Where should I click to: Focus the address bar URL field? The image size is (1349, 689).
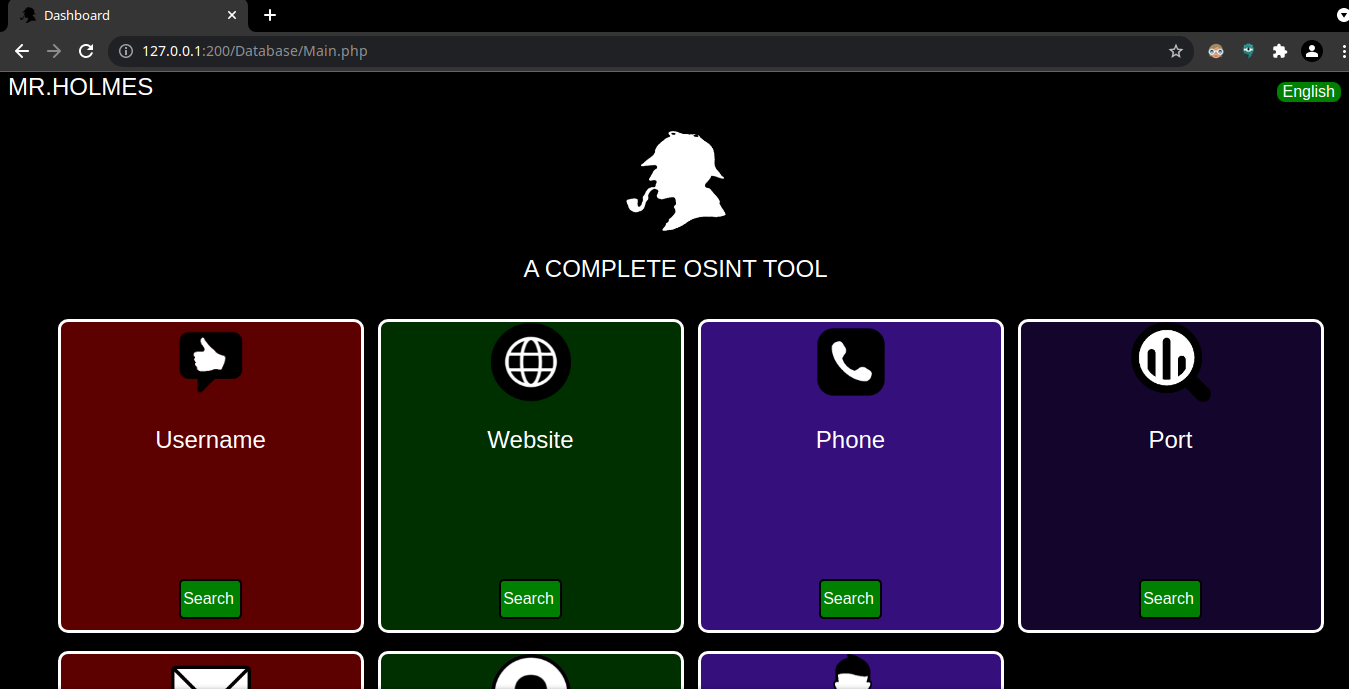pos(650,51)
